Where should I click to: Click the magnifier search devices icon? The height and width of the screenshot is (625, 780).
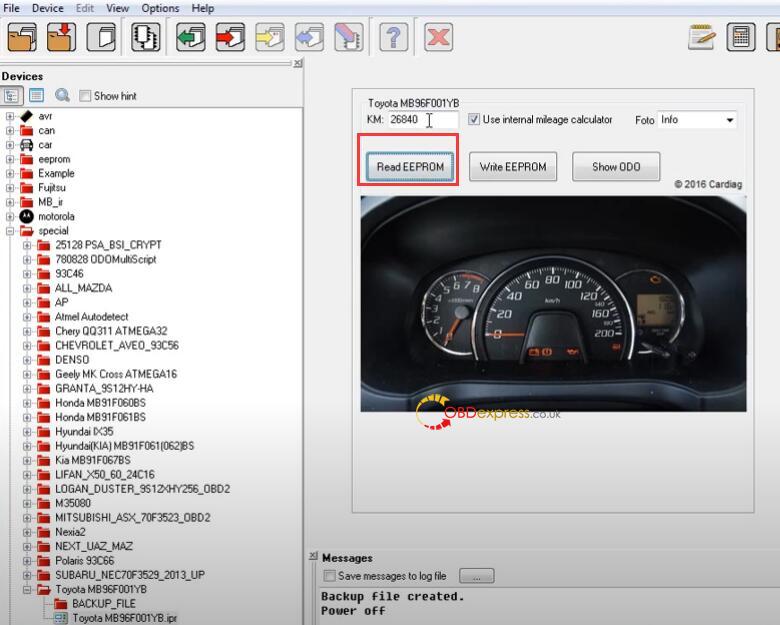[62, 95]
